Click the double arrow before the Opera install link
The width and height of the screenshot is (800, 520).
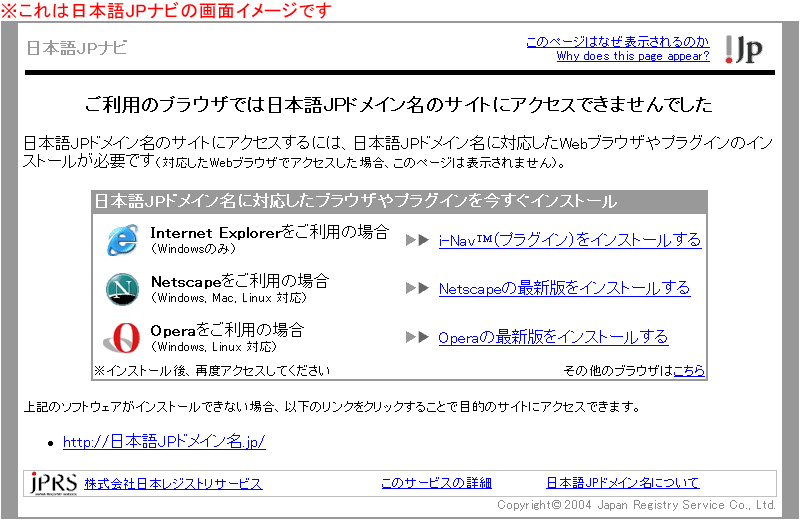[x=417, y=337]
